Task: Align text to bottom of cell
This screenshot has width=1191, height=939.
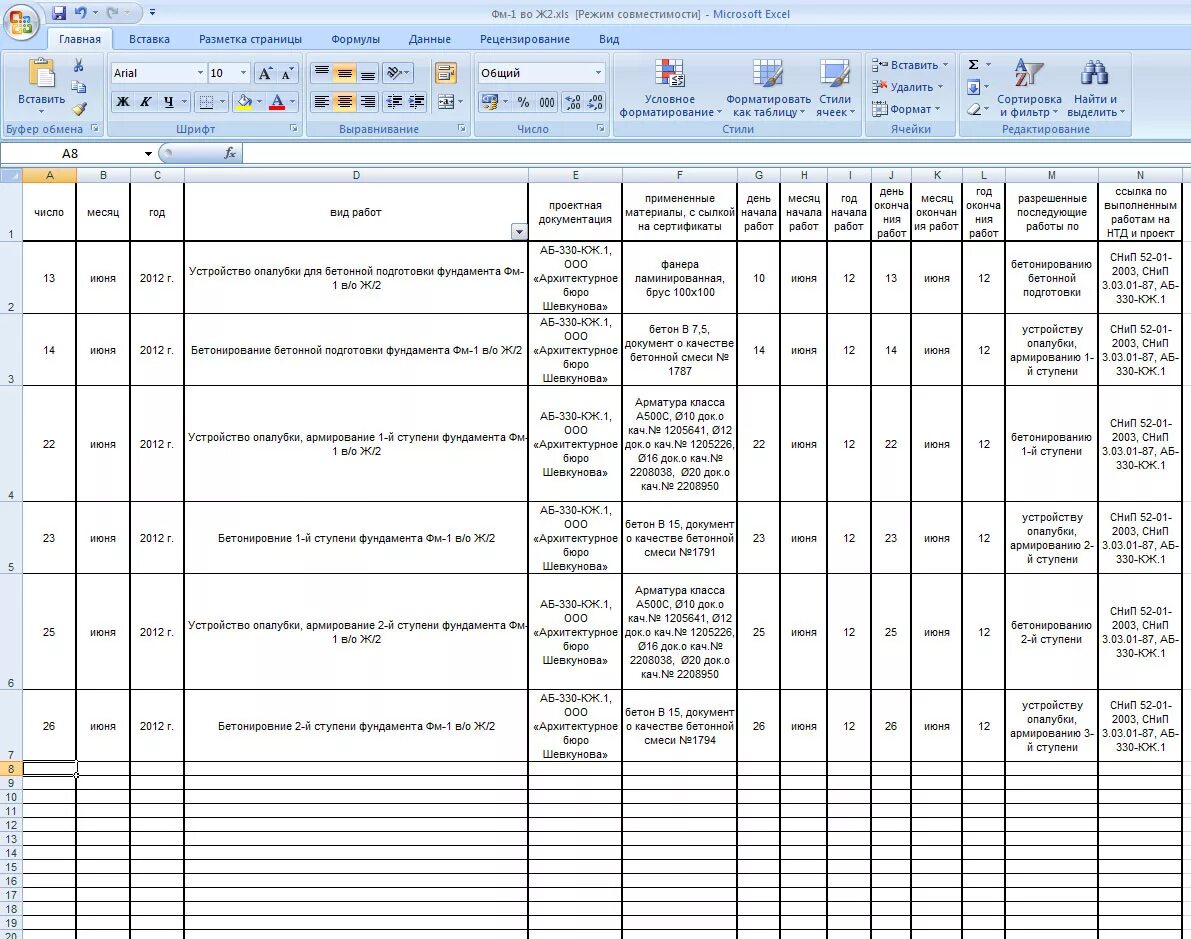Action: (x=368, y=73)
